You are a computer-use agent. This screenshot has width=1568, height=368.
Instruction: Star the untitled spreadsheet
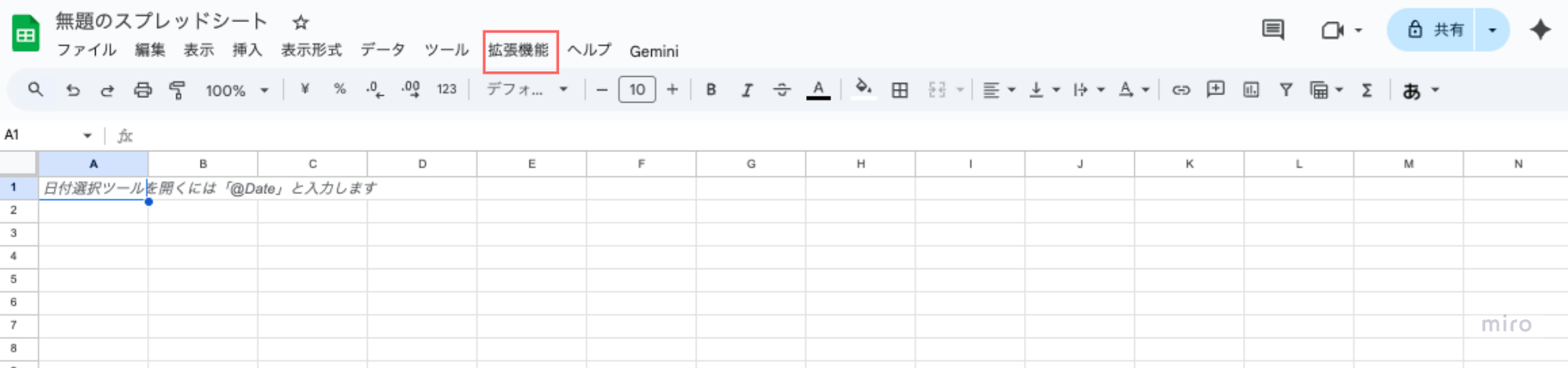pyautogui.click(x=301, y=22)
